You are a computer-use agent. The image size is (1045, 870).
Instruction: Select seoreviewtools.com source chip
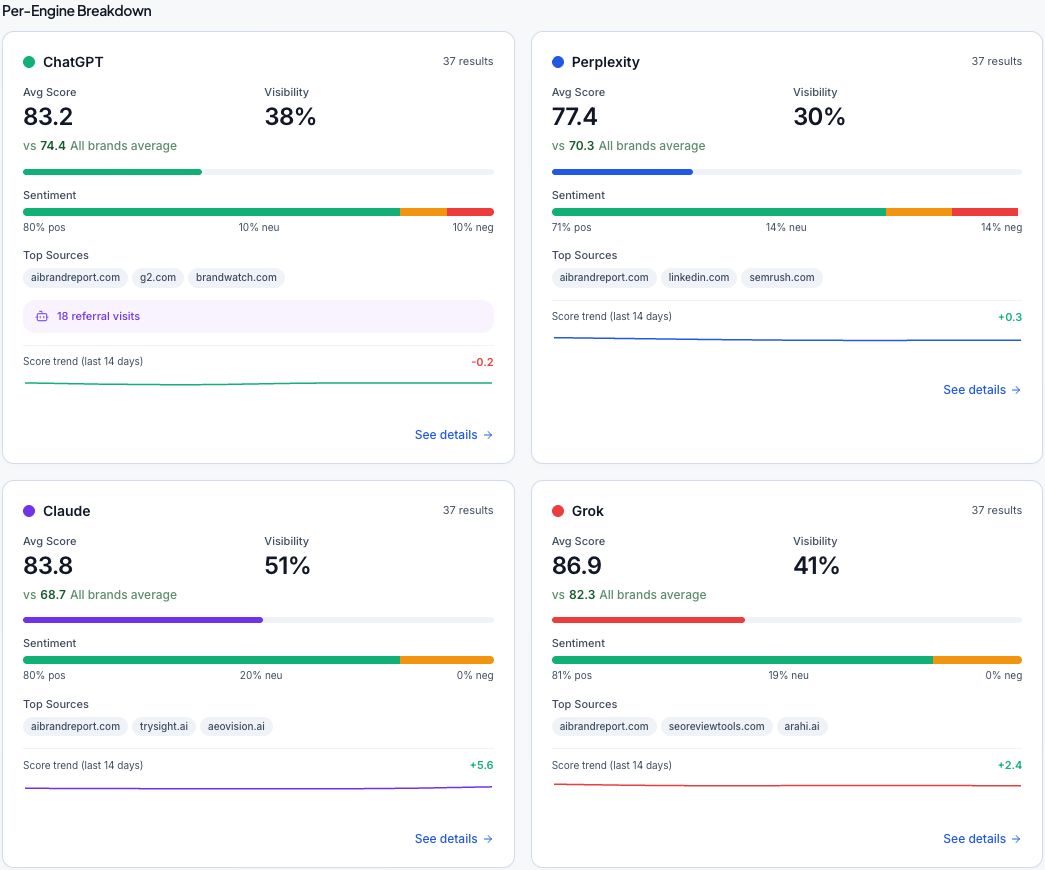pos(716,726)
